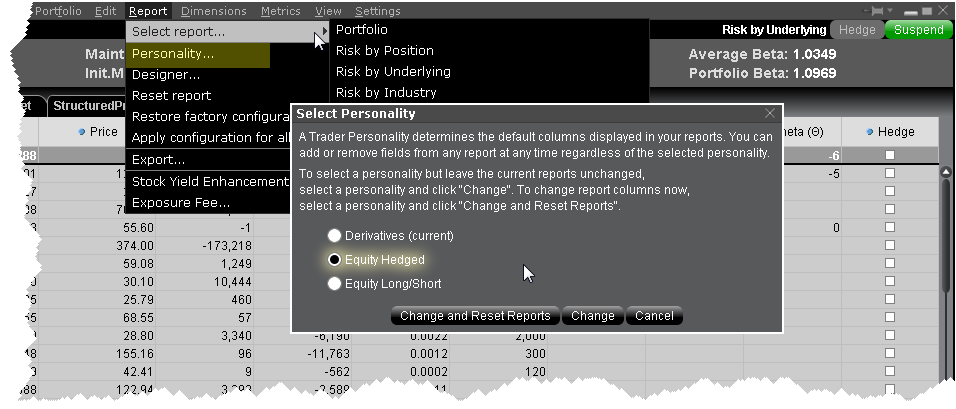Viewport: 956px width, 409px height.
Task: Choose Designer... from the Report menu
Action: 166,74
